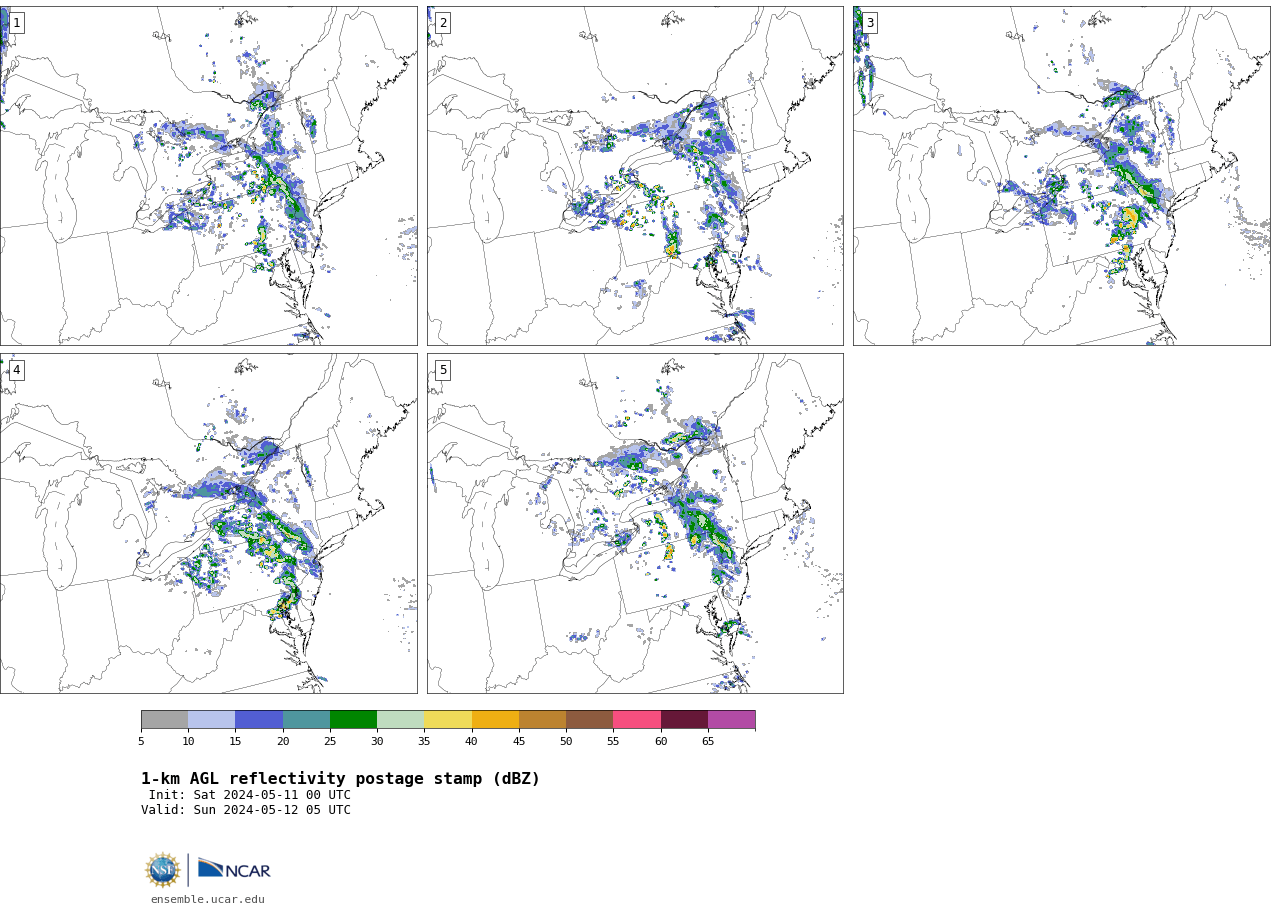Click the member label 1 box

pos(16,23)
